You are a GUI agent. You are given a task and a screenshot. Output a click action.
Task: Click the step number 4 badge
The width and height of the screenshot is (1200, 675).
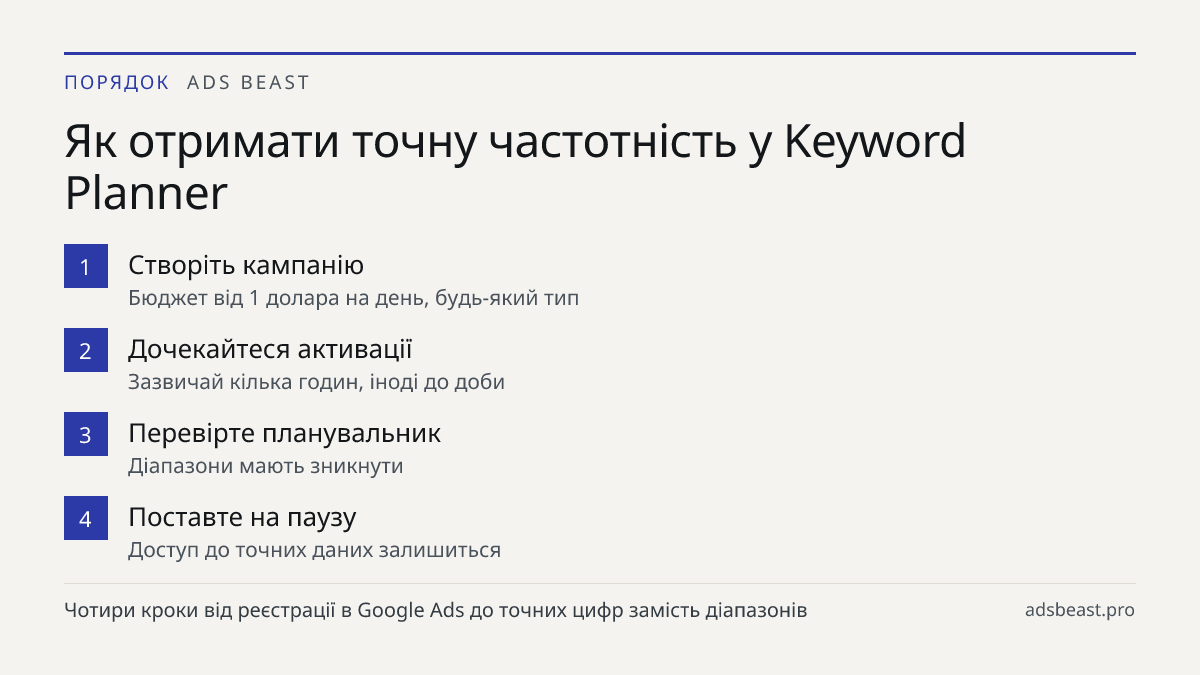pos(86,518)
